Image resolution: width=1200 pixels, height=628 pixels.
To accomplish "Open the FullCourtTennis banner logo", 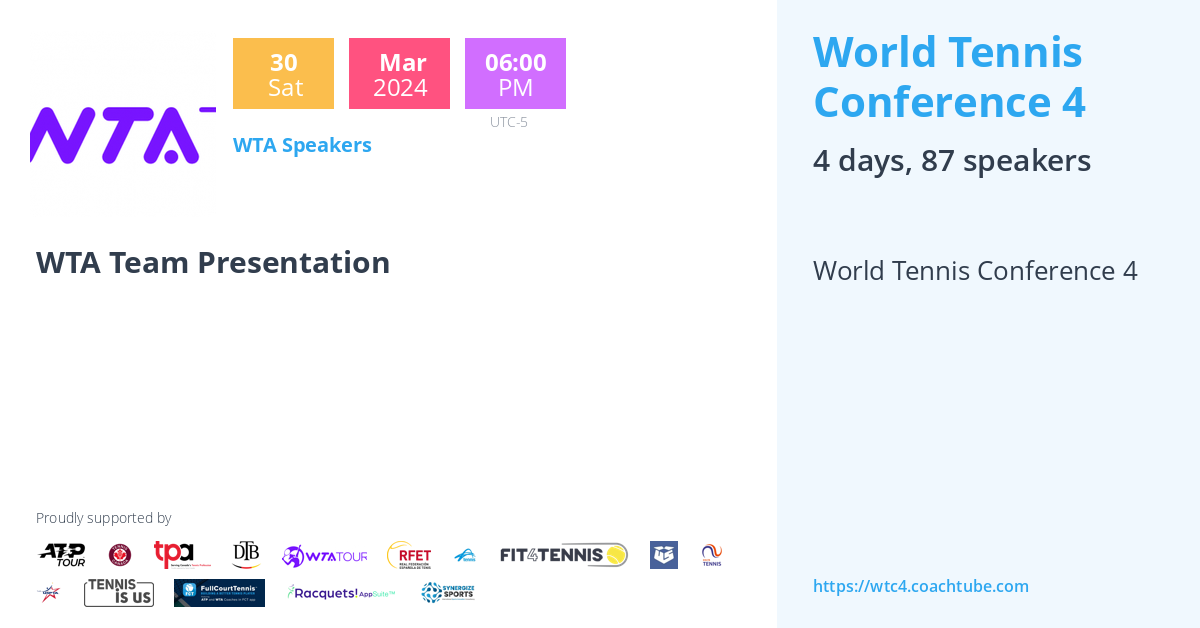I will 219,593.
